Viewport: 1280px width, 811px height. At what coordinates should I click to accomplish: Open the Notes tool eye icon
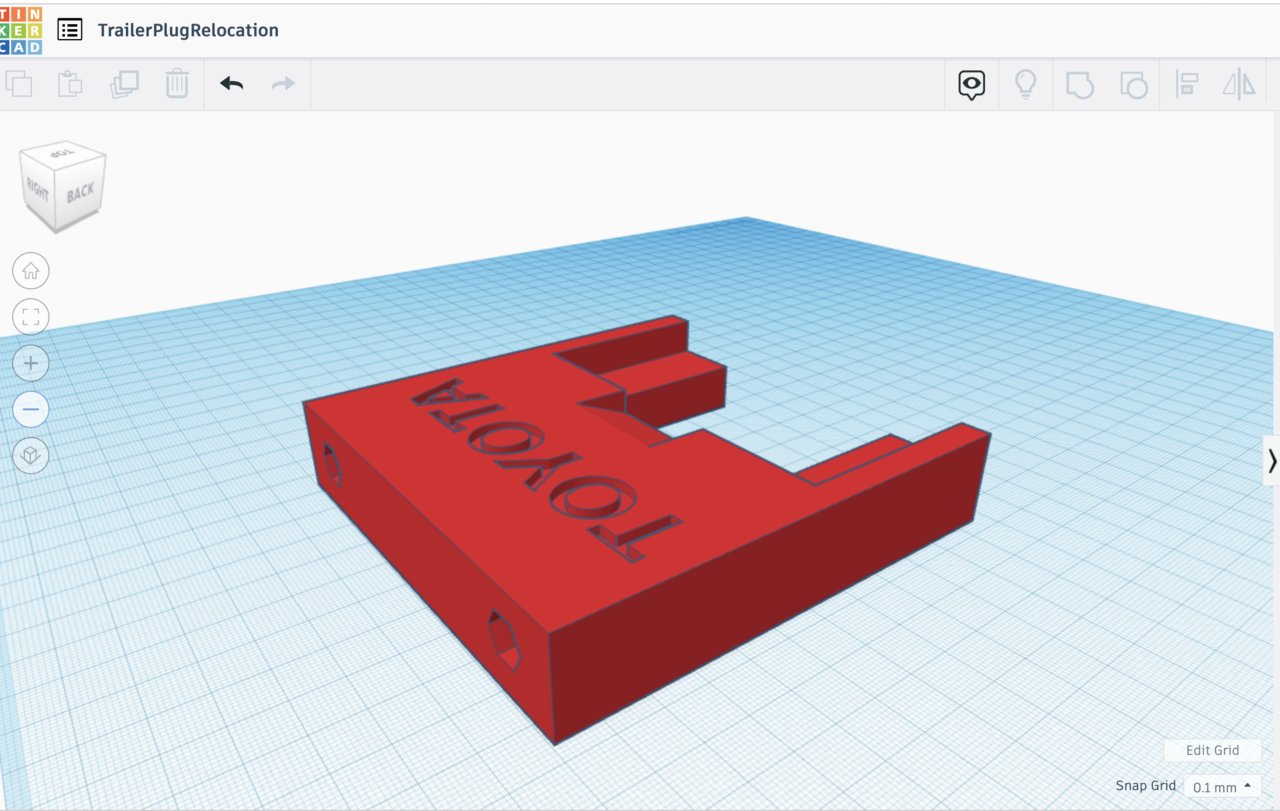[x=972, y=85]
